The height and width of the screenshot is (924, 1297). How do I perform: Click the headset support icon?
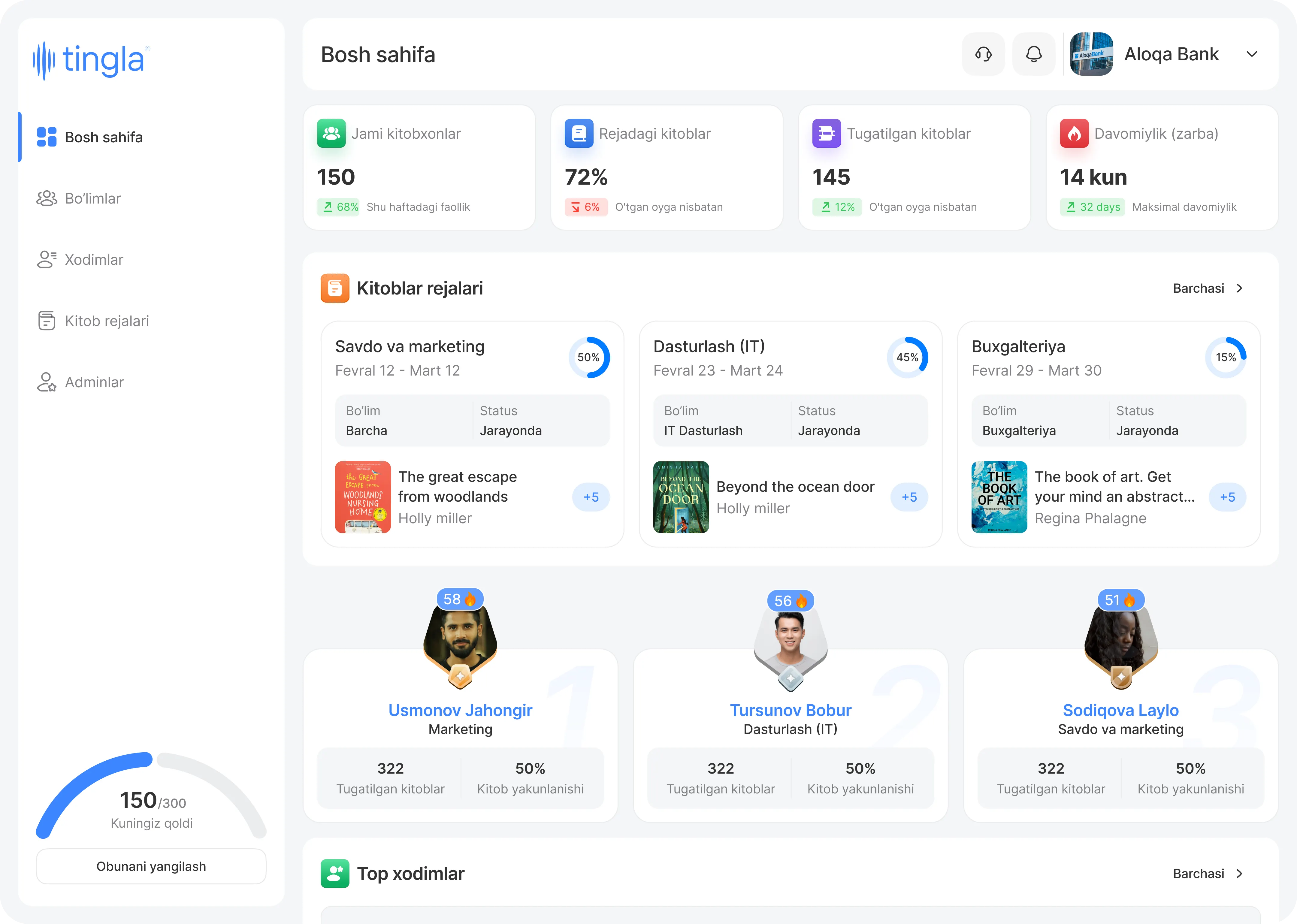(983, 54)
